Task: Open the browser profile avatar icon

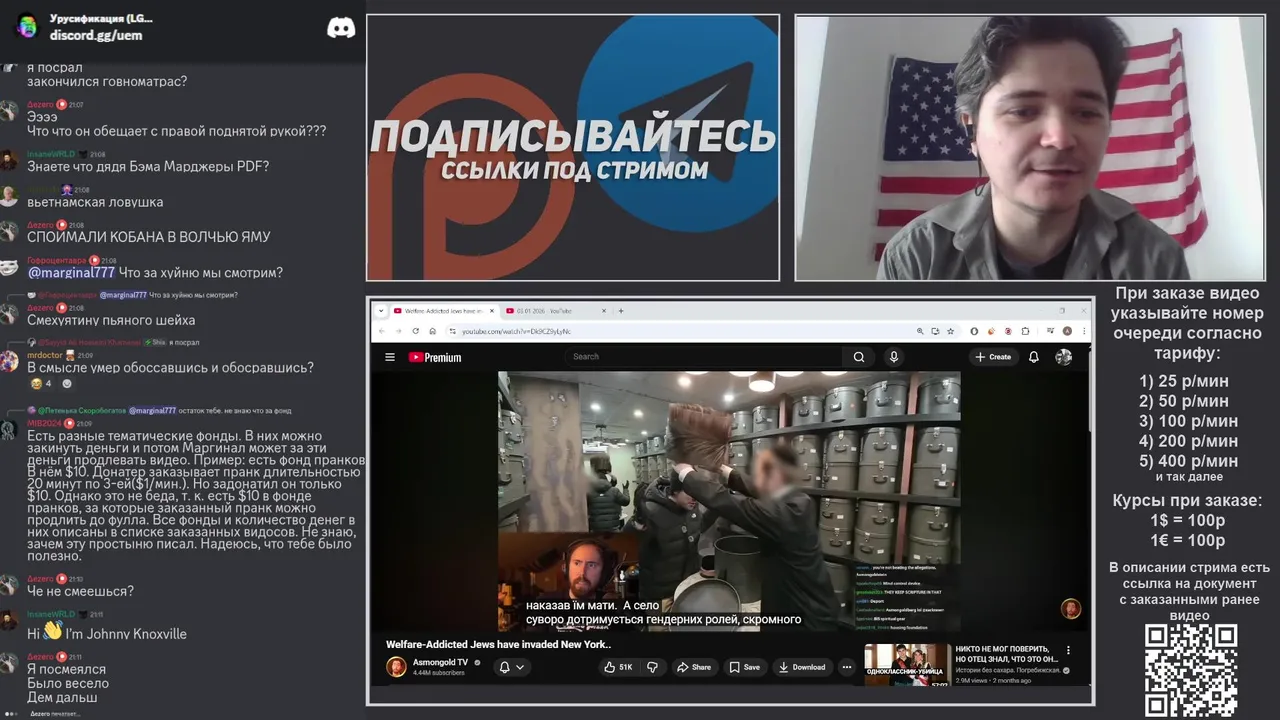Action: click(1067, 331)
